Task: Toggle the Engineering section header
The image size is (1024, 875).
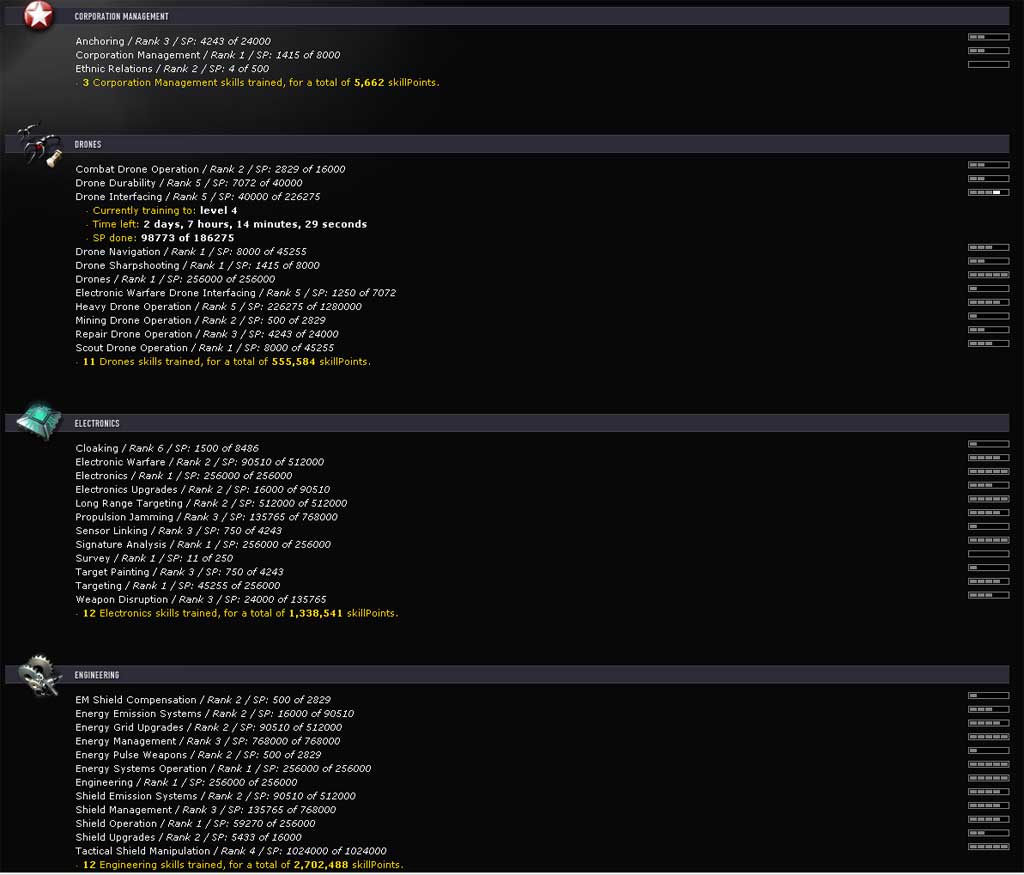Action: [x=540, y=675]
